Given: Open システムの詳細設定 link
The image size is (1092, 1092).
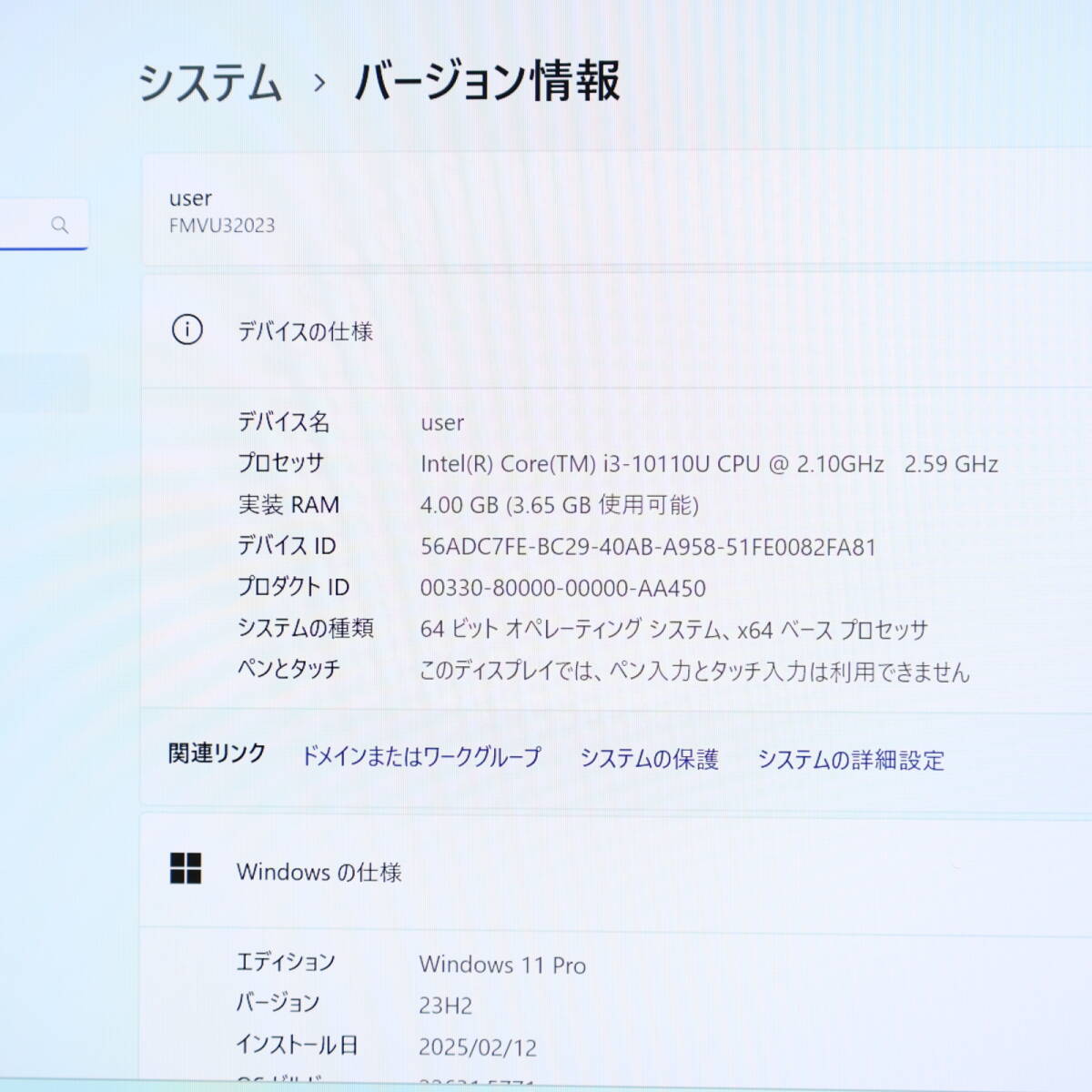Looking at the screenshot, I should (x=851, y=759).
